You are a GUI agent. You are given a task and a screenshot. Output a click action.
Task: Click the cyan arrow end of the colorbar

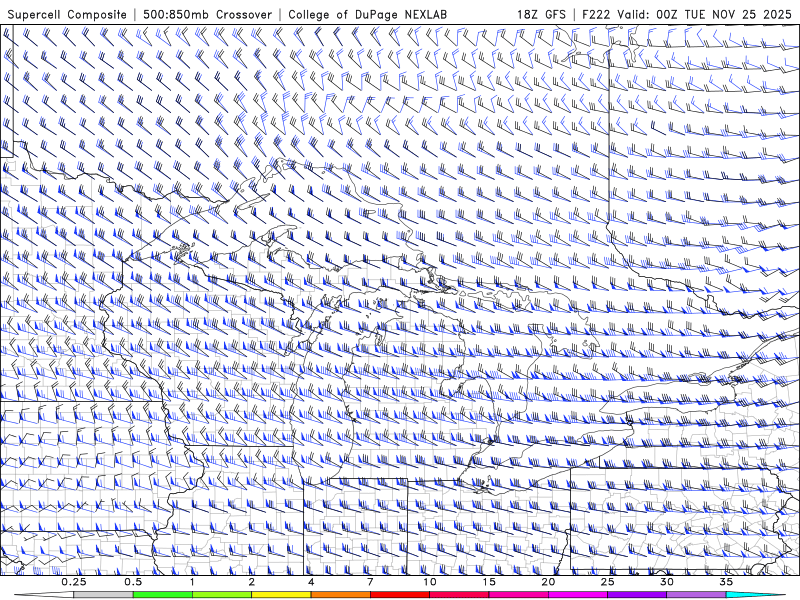click(756, 595)
